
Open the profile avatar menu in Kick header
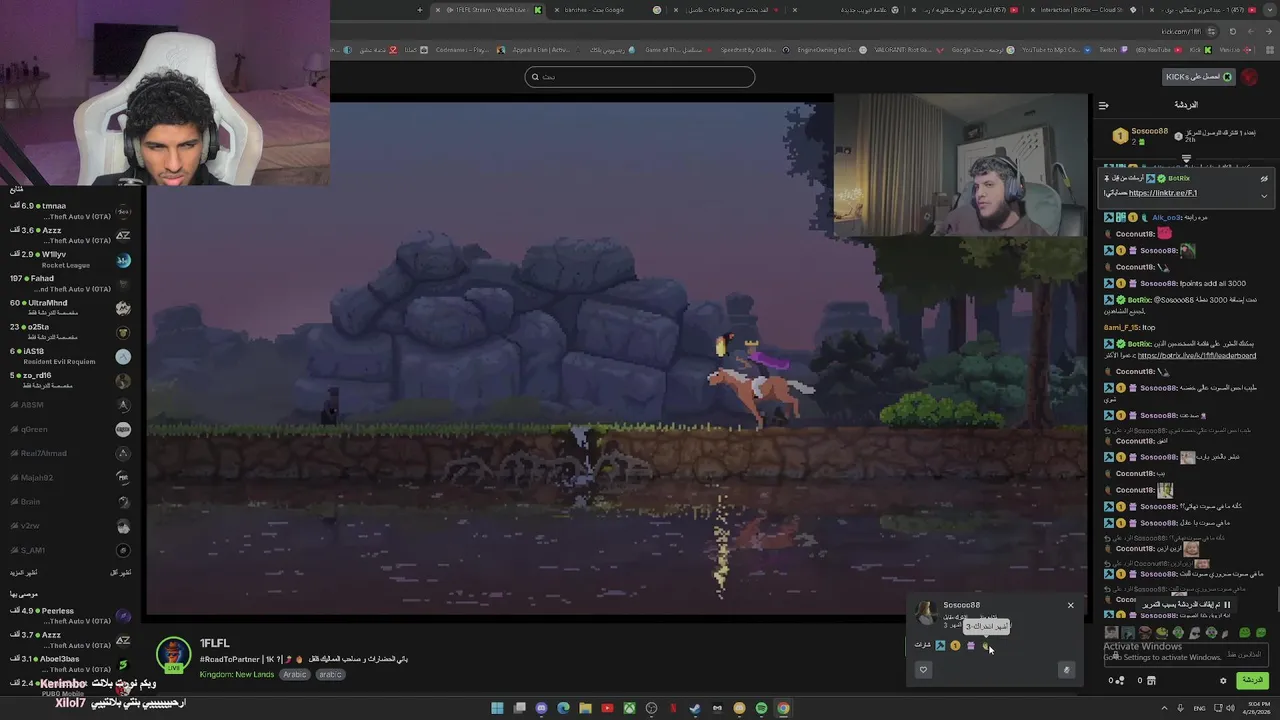[x=1249, y=77]
